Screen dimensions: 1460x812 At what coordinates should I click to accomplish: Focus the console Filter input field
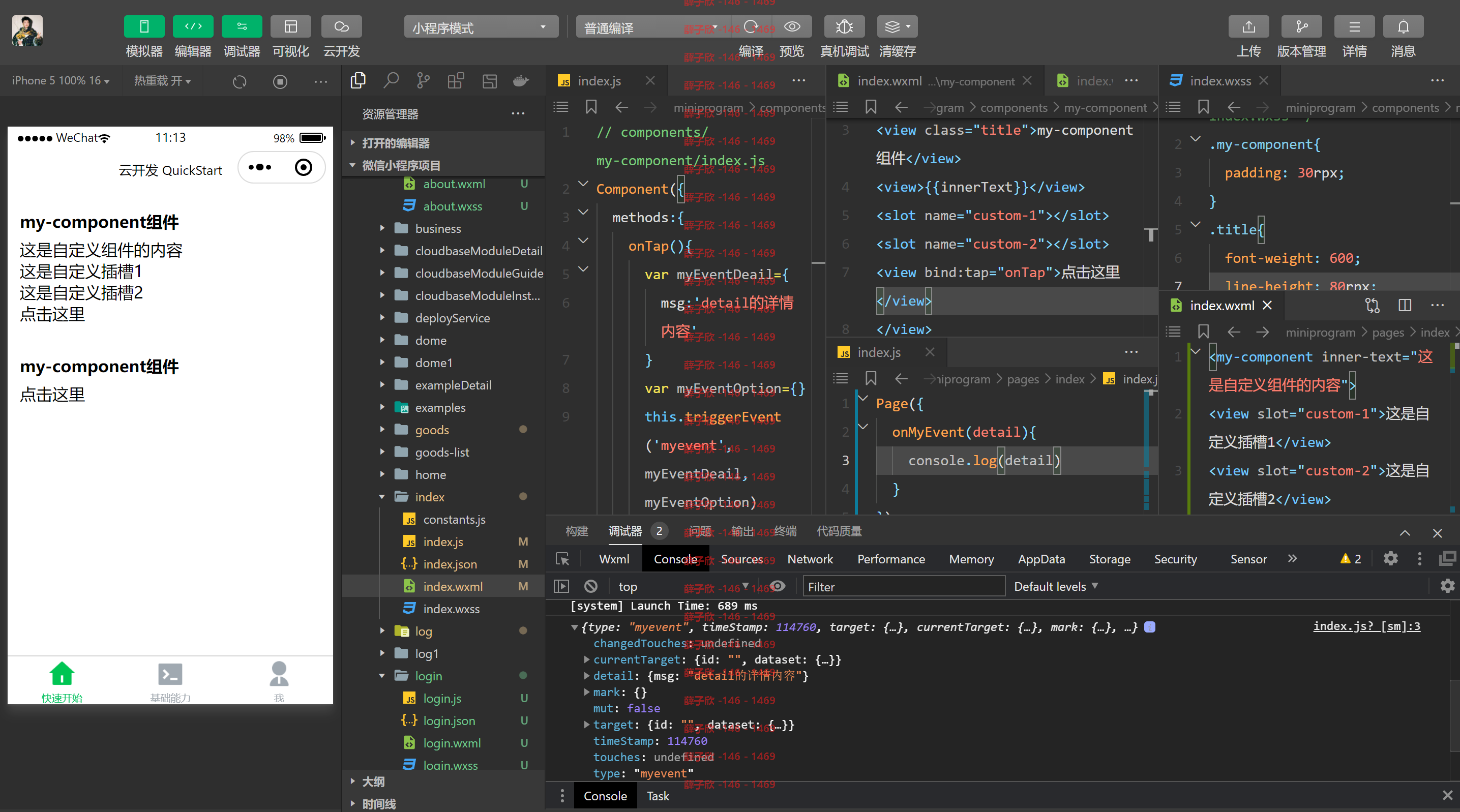(904, 586)
